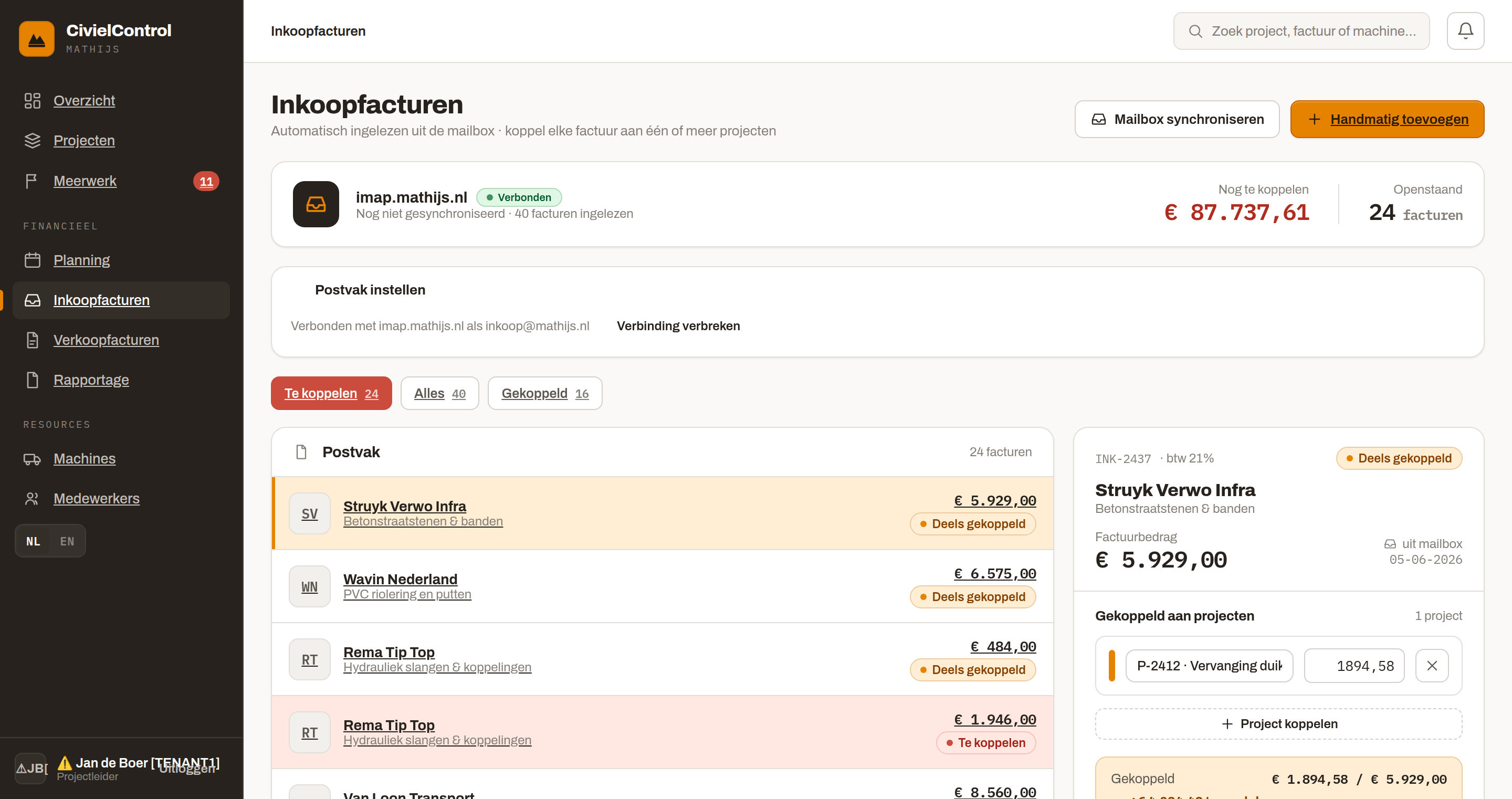Click Handmatig toevoegen button
Viewport: 1512px width, 799px height.
click(x=1387, y=119)
